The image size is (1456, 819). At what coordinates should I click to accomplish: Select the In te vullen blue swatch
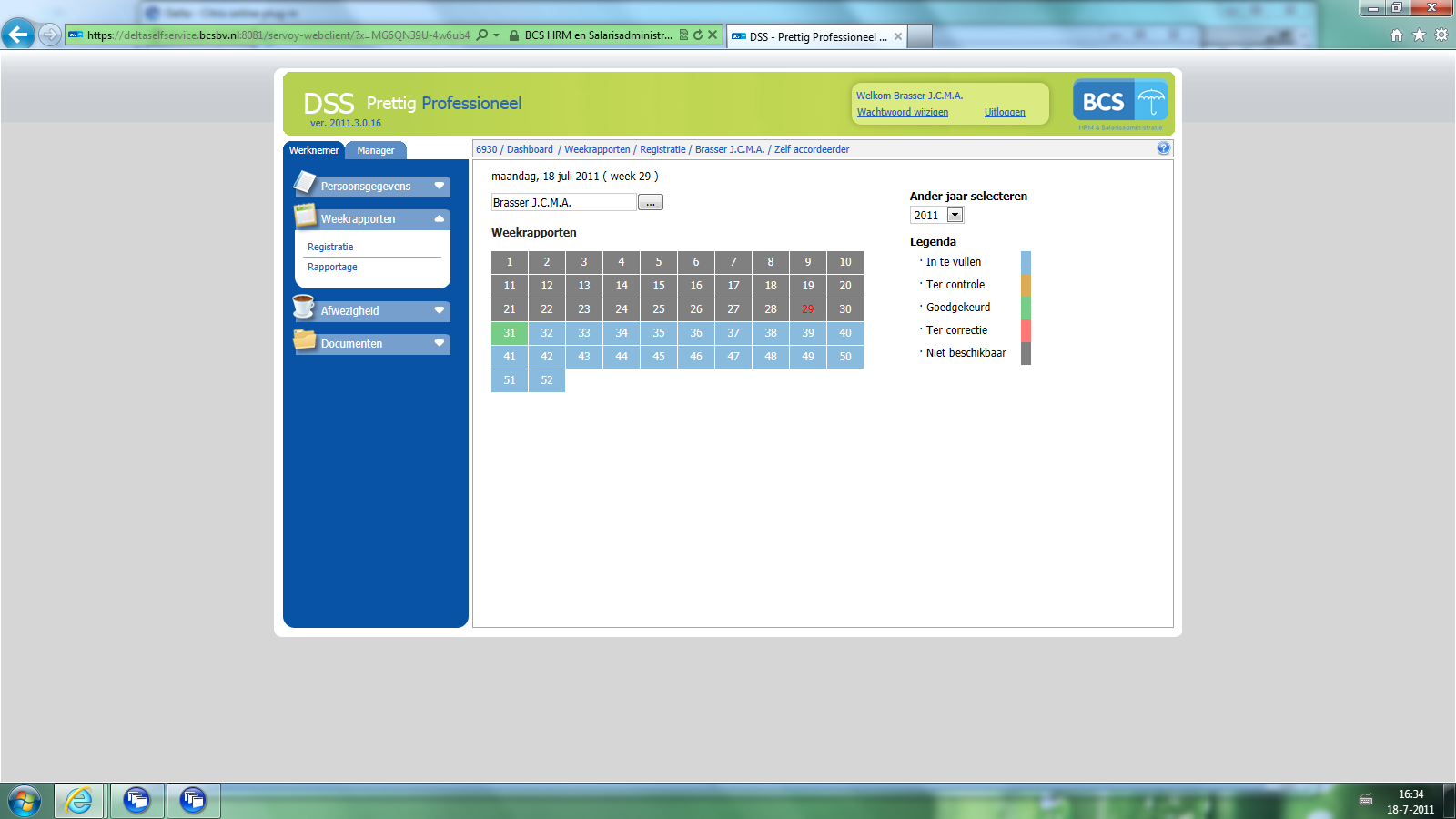click(1026, 262)
